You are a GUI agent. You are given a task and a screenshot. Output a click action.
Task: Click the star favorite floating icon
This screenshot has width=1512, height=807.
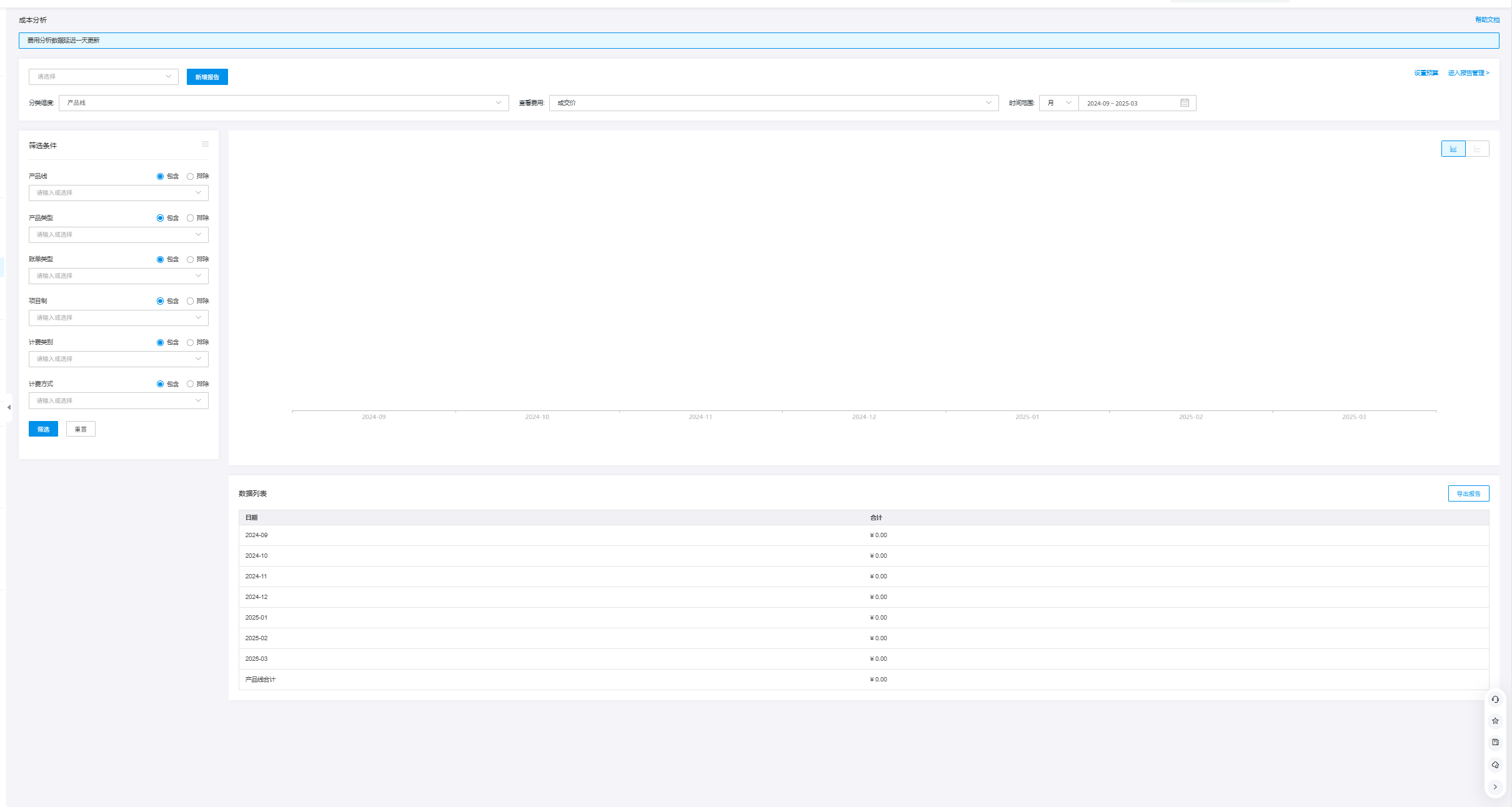(x=1495, y=721)
